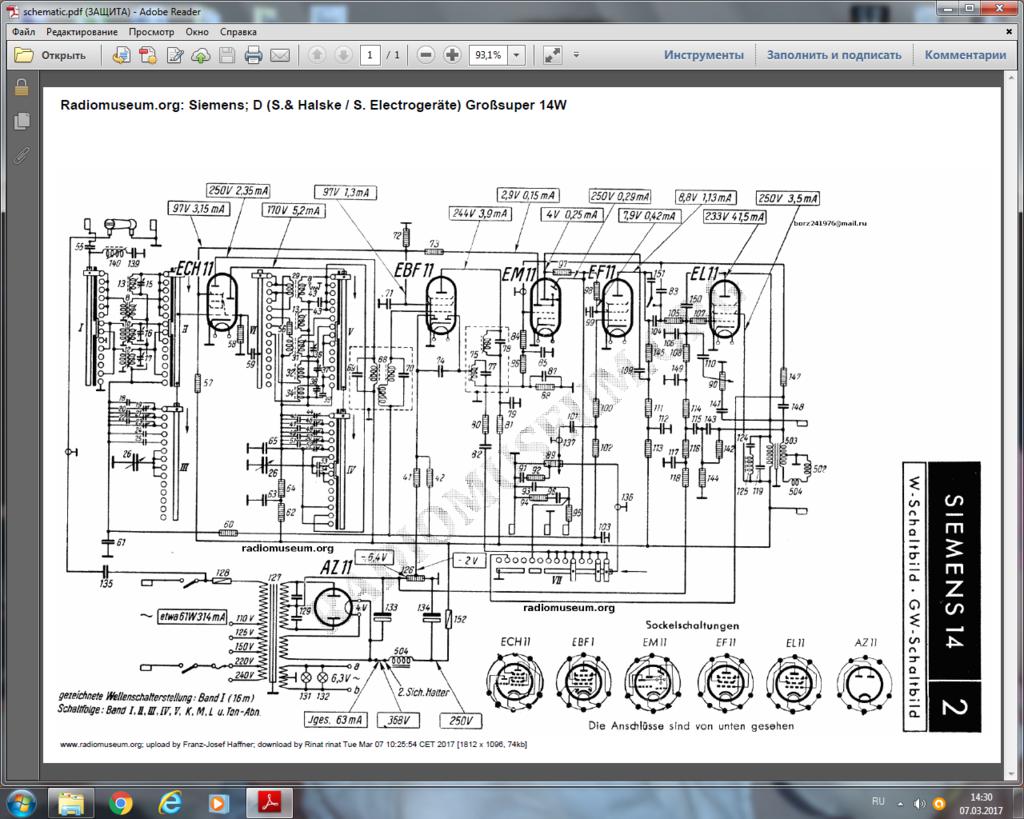
Task: Click the cloud upload icon
Action: pos(200,56)
